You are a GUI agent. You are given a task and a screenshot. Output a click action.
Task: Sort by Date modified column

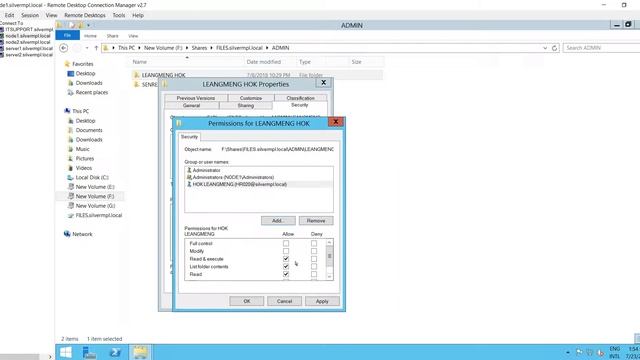click(x=264, y=62)
